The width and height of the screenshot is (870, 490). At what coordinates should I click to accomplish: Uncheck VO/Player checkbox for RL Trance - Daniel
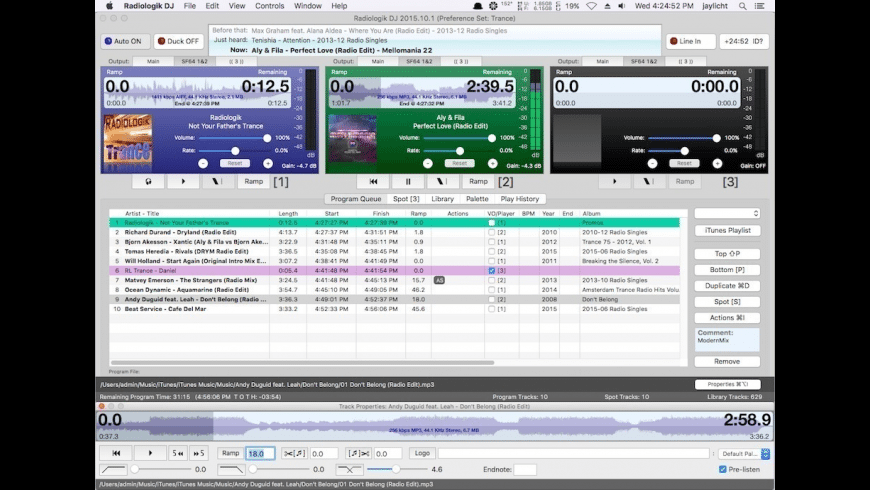(x=492, y=271)
